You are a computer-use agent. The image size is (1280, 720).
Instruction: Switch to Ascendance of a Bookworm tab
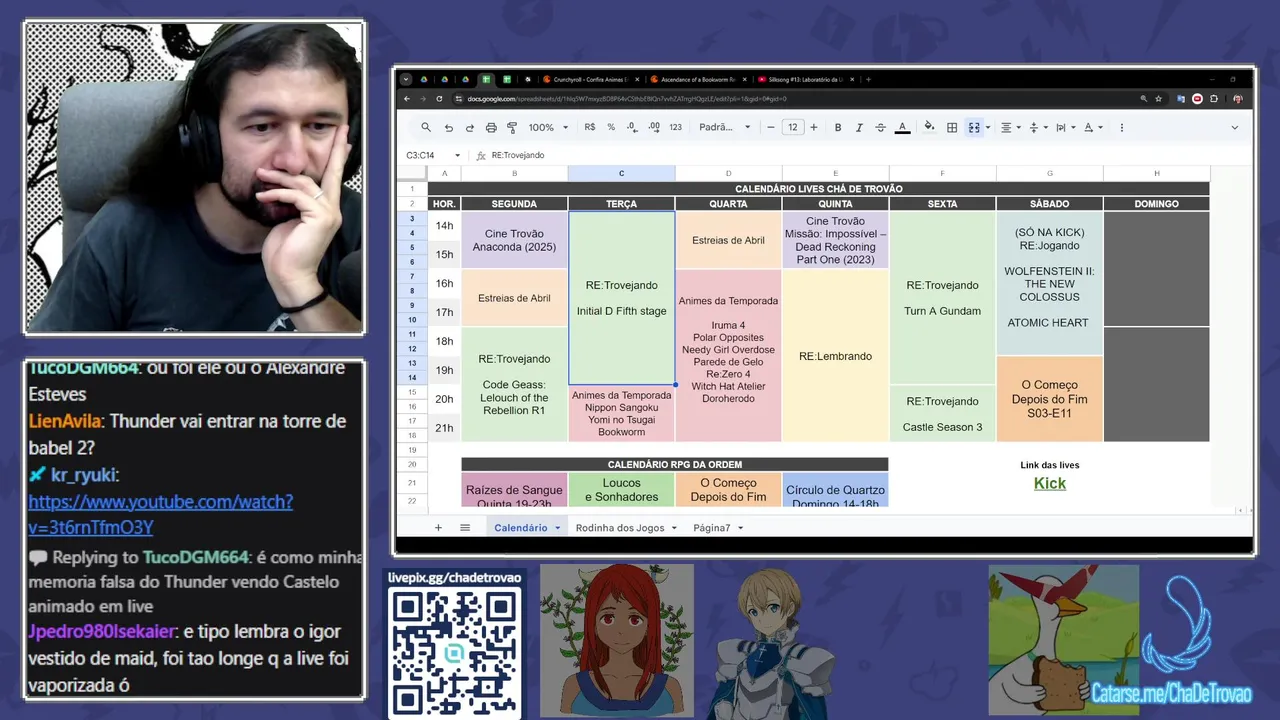[697, 79]
